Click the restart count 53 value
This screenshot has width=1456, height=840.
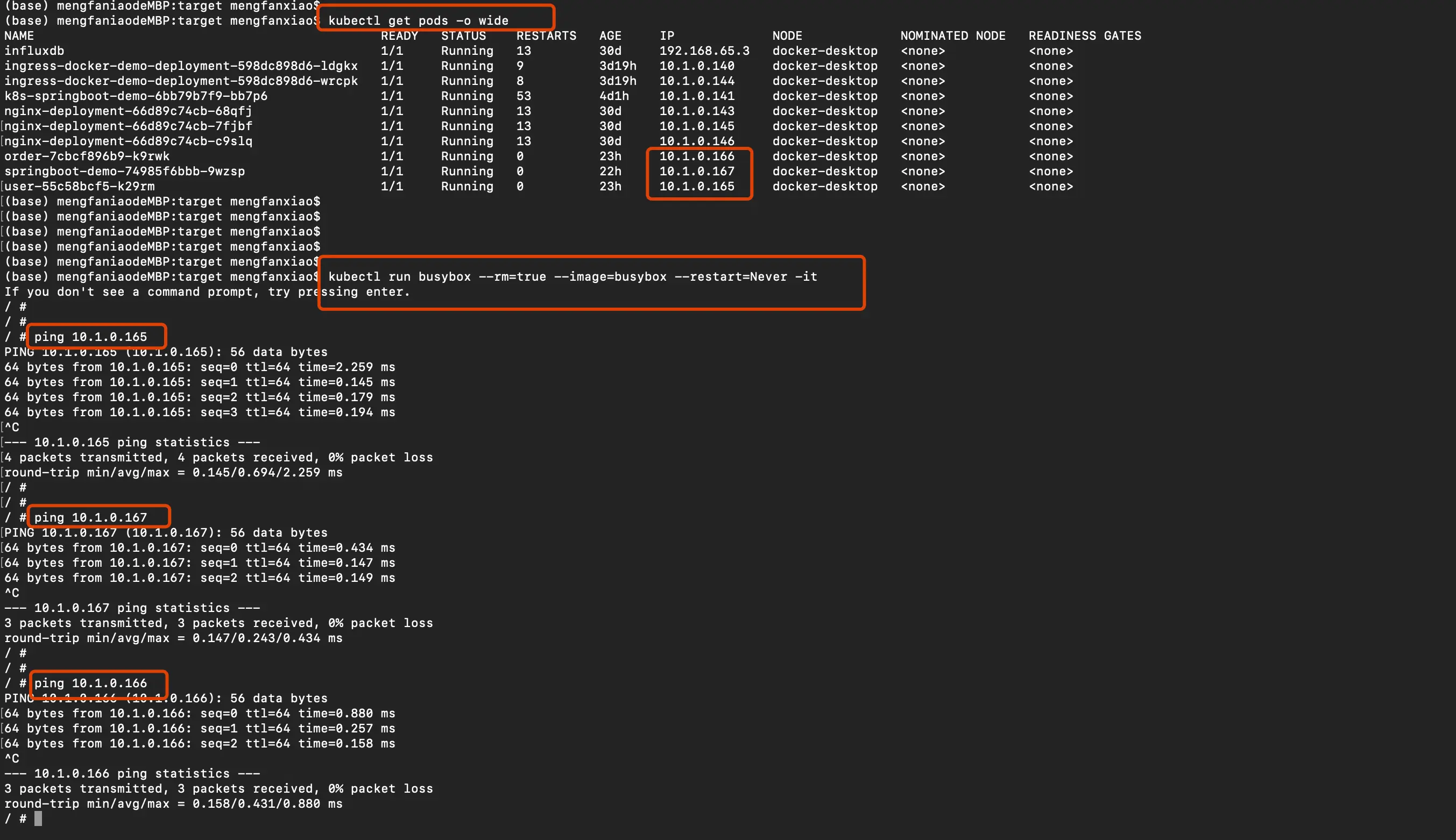click(524, 96)
